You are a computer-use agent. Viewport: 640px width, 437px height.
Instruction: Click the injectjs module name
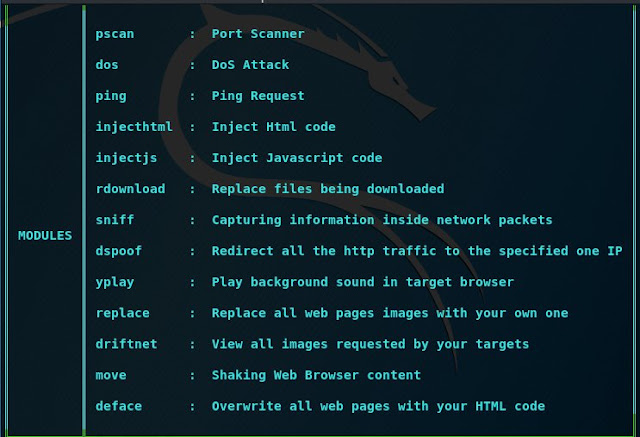tap(126, 158)
